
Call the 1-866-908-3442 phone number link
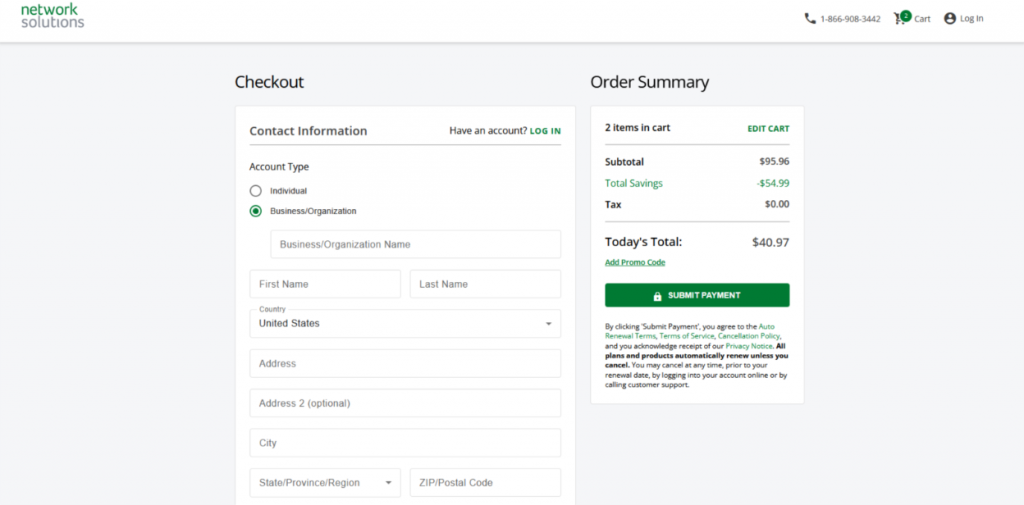pos(850,19)
